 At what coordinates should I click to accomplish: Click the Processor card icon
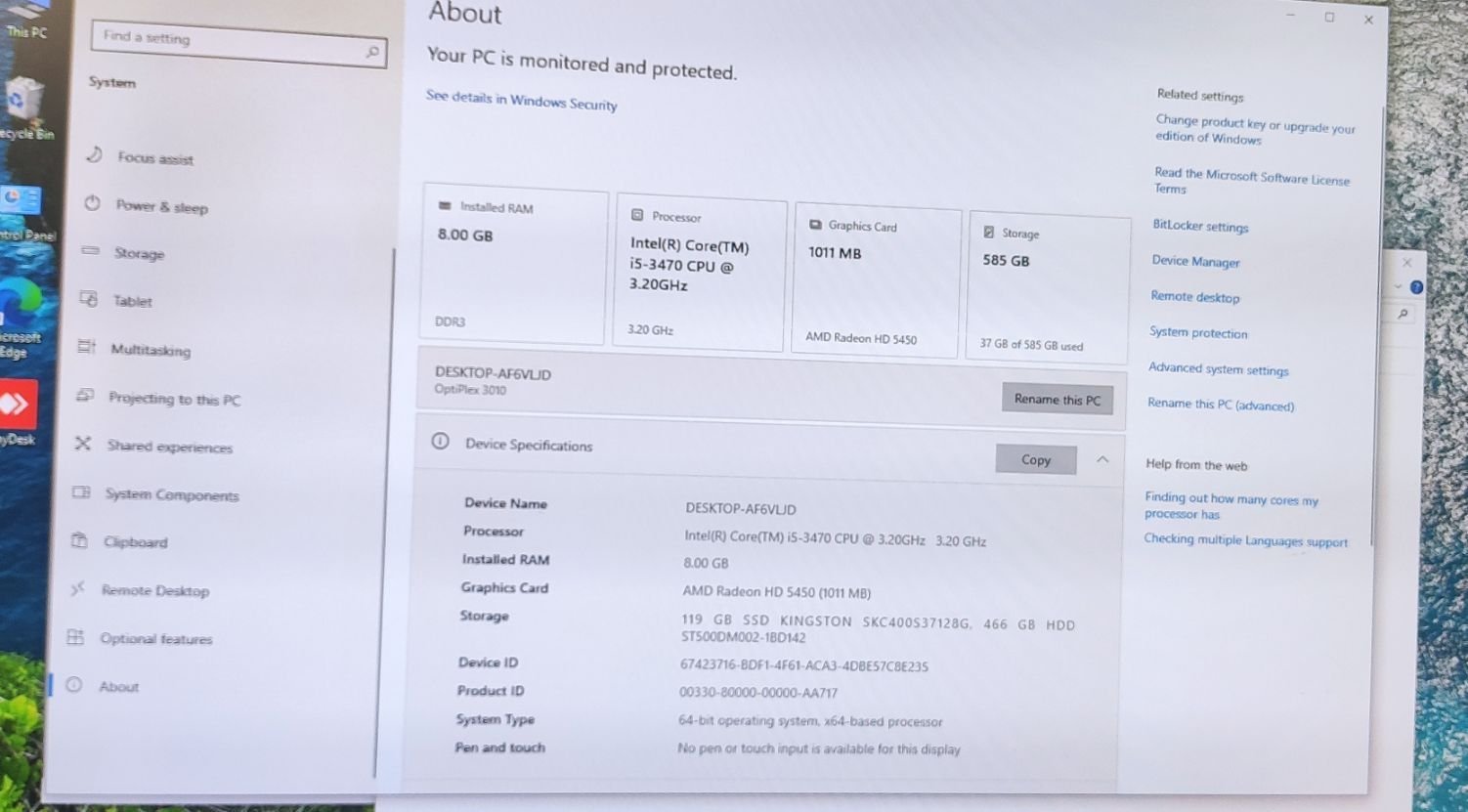tap(637, 215)
